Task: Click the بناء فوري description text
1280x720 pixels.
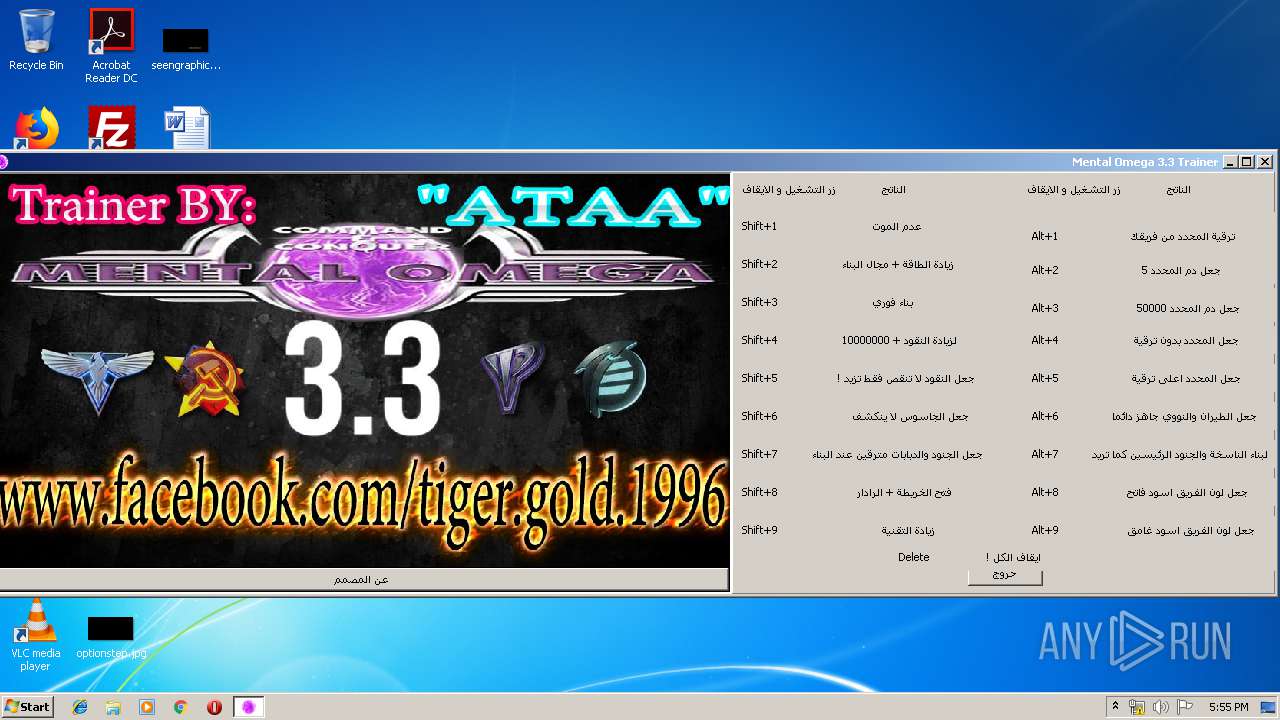Action: click(894, 303)
